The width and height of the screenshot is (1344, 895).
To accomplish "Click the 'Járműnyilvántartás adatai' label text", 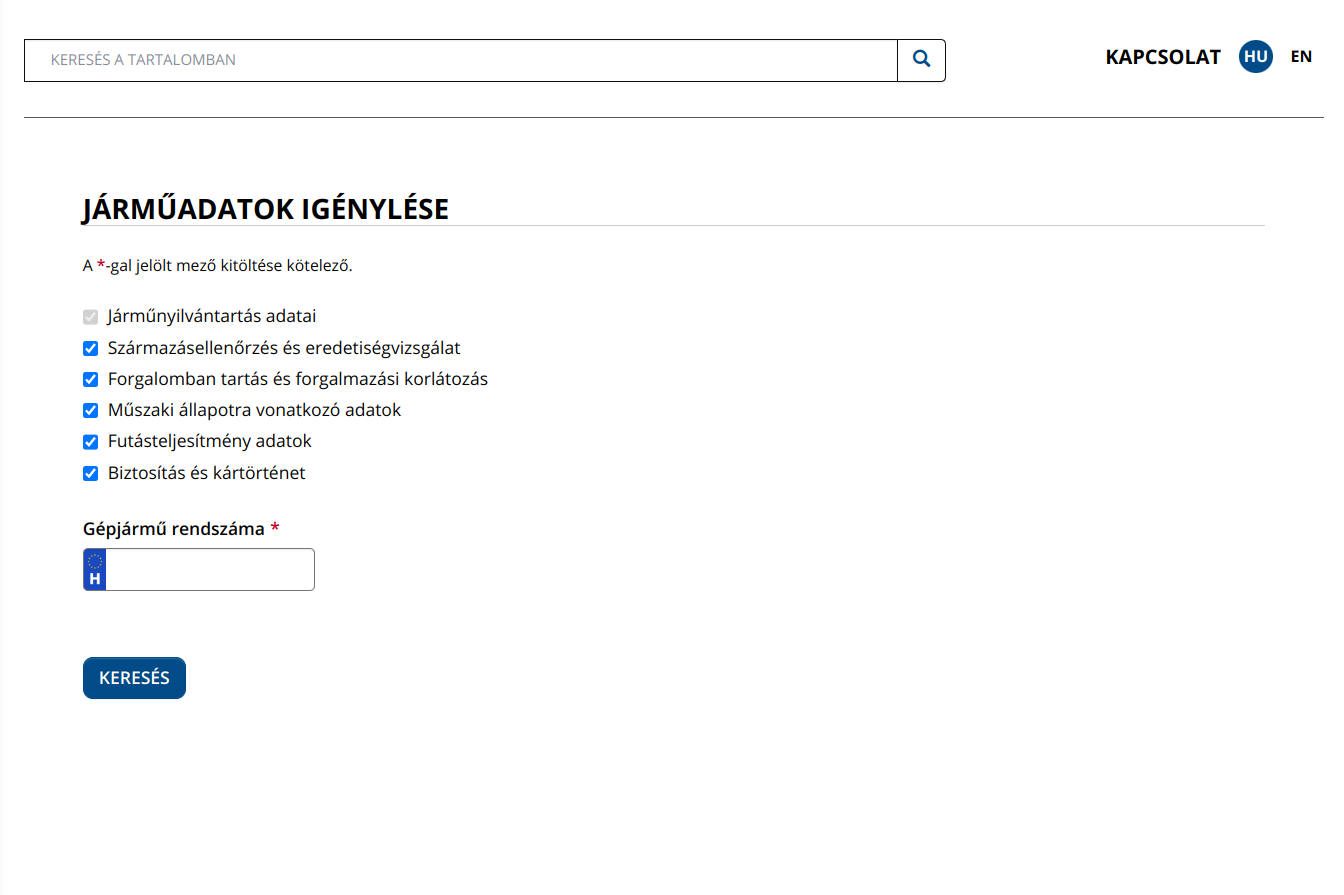I will click(x=211, y=316).
